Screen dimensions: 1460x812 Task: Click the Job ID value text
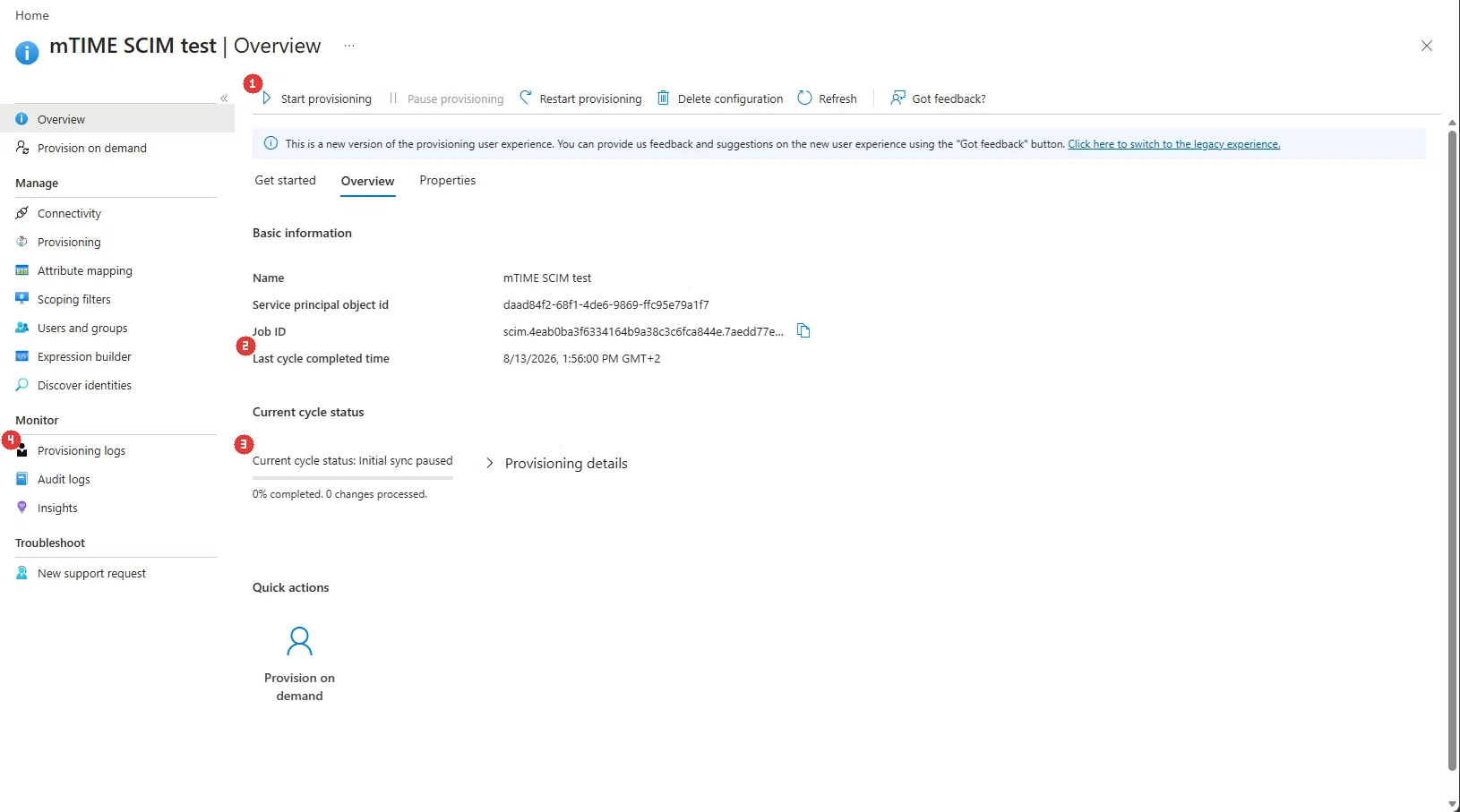pyautogui.click(x=644, y=331)
